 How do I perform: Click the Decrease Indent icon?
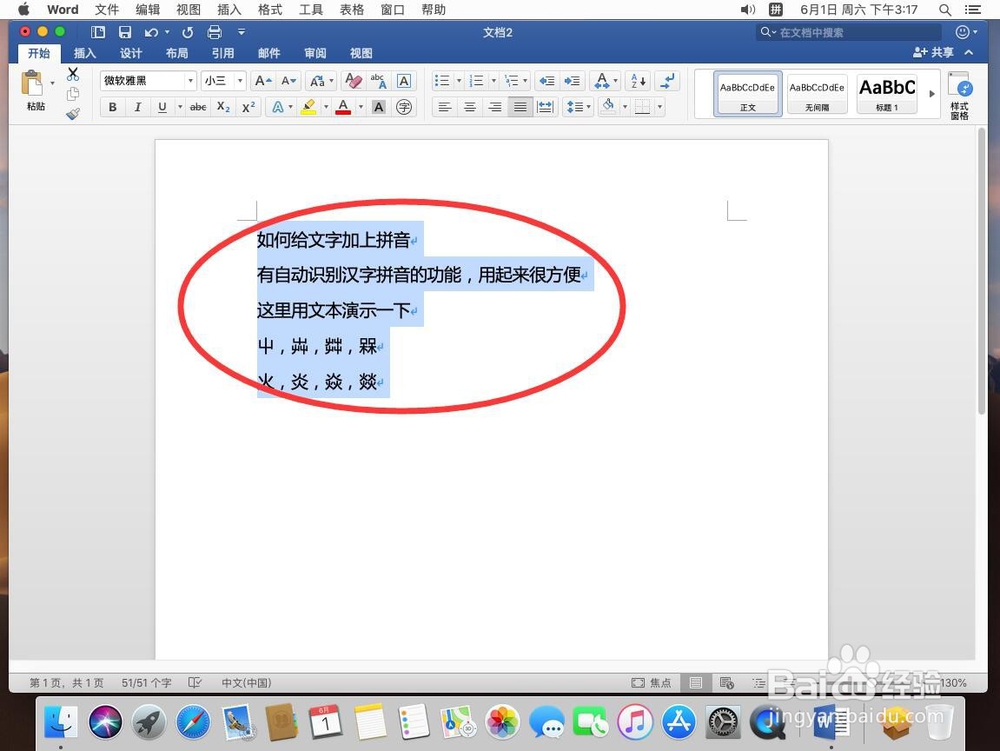547,81
